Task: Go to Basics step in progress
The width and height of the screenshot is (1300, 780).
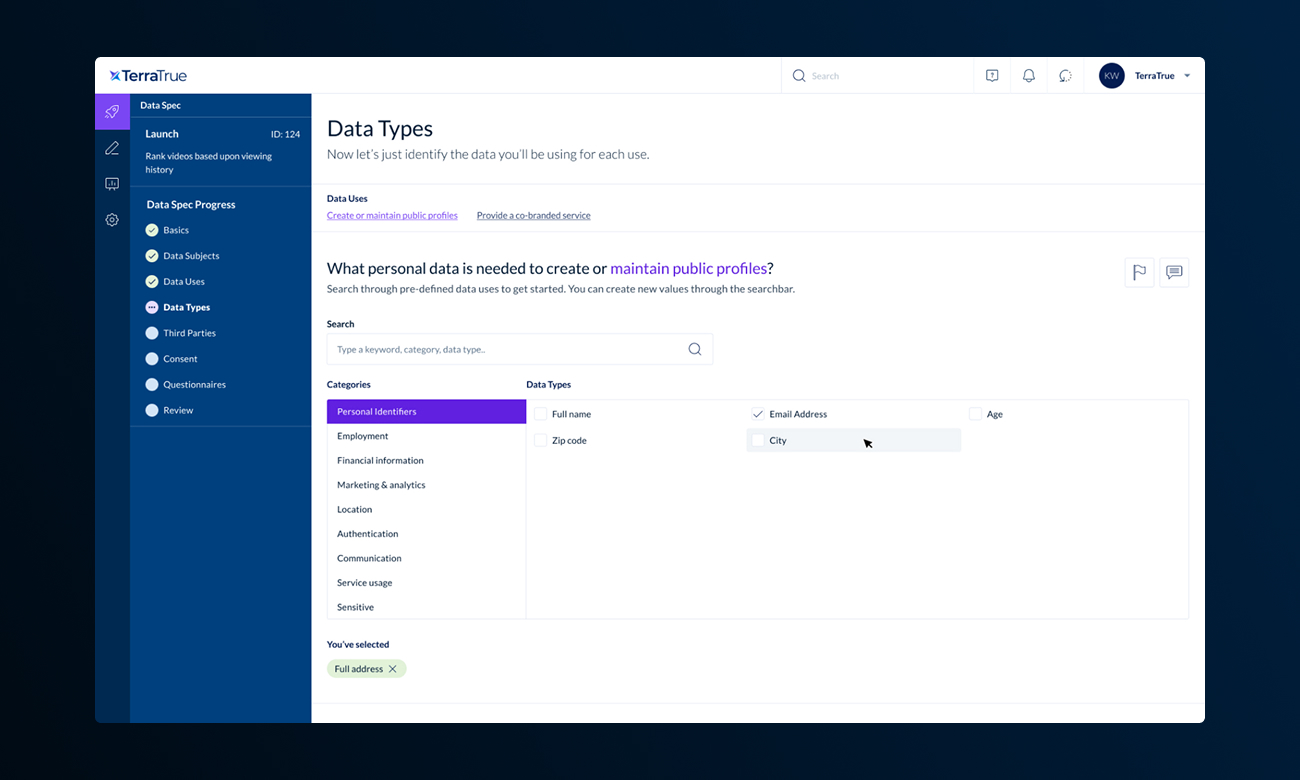Action: pos(176,230)
